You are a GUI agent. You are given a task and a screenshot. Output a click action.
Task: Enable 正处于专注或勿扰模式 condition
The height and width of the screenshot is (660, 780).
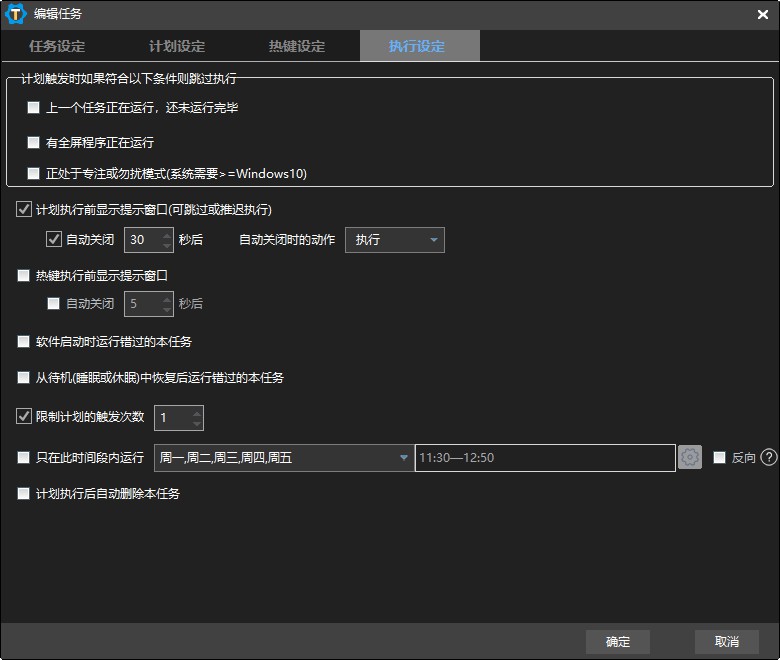33,173
